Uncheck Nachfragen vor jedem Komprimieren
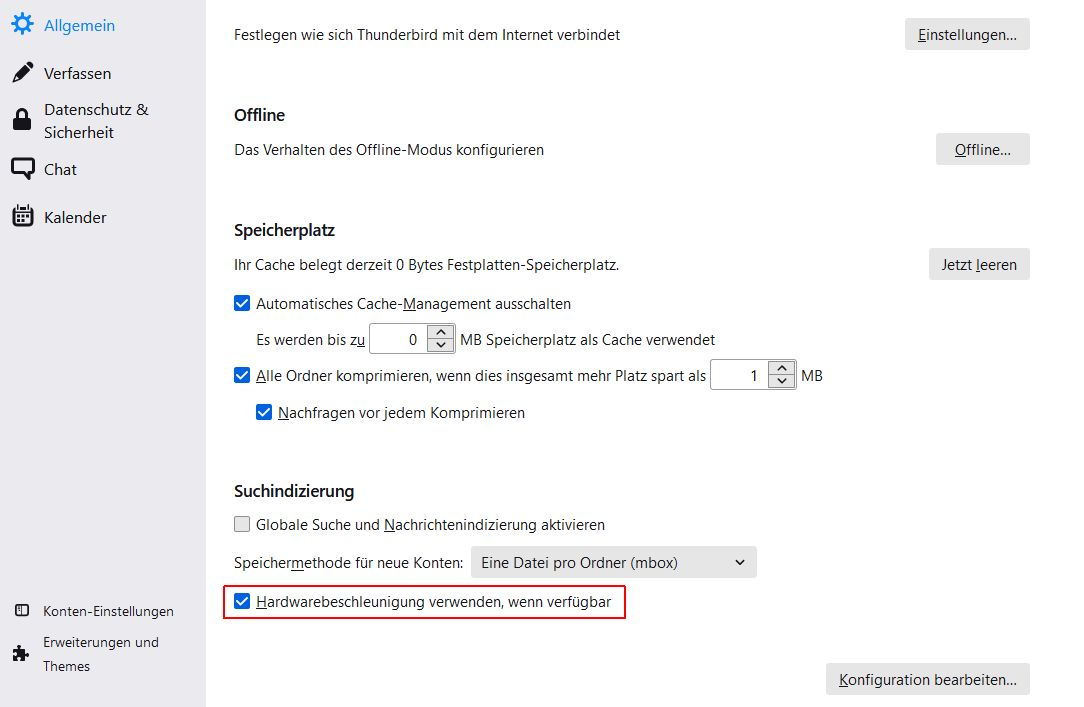Image resolution: width=1084 pixels, height=707 pixels. coord(264,412)
